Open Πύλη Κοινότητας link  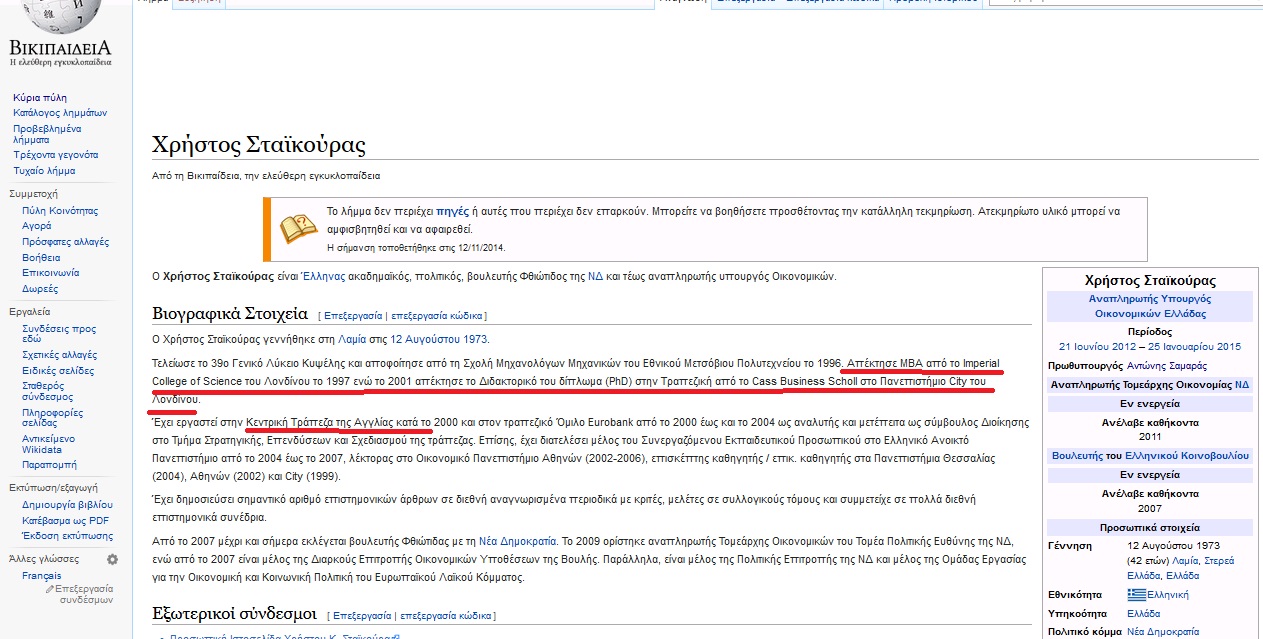[x=60, y=211]
